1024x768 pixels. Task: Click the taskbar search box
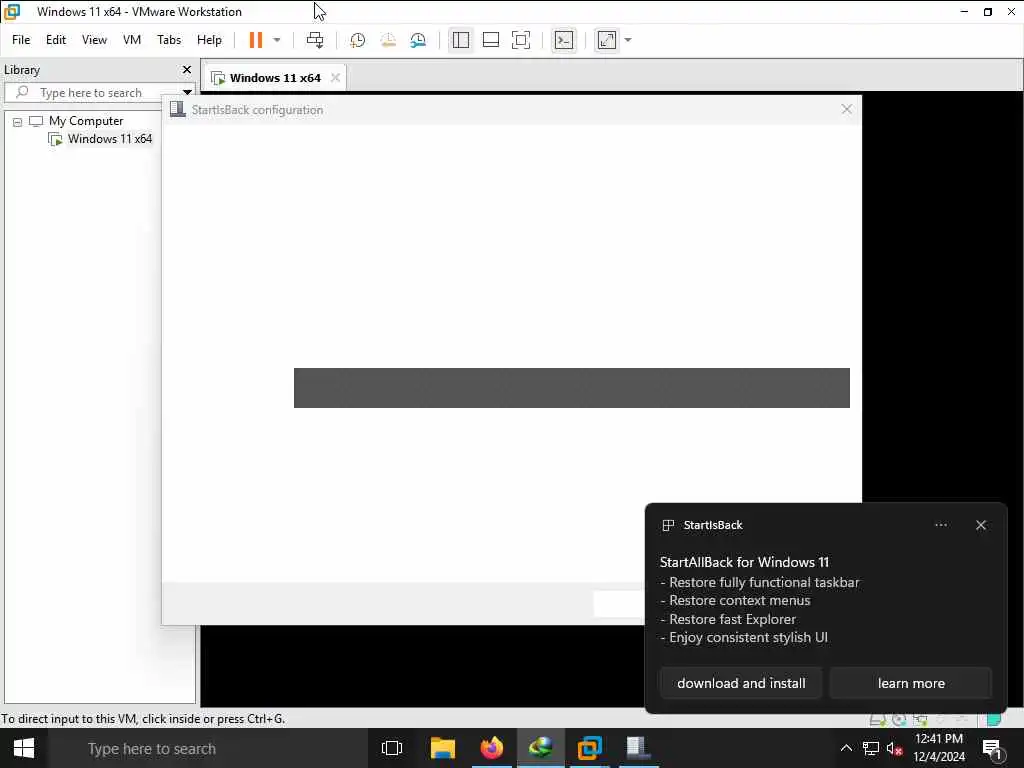tap(209, 748)
